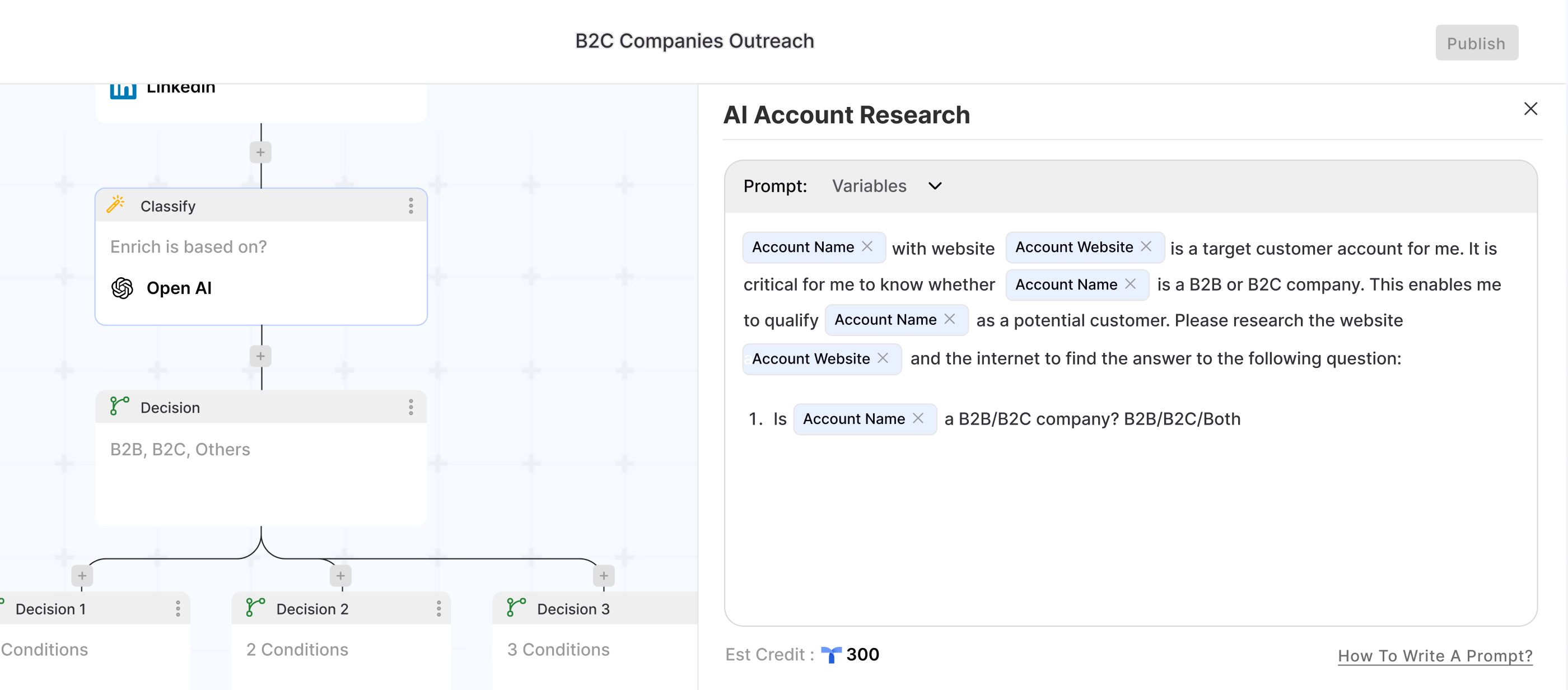Screen dimensions: 1568x690
Task: Open the How To Write A Prompt link
Action: [x=1435, y=655]
